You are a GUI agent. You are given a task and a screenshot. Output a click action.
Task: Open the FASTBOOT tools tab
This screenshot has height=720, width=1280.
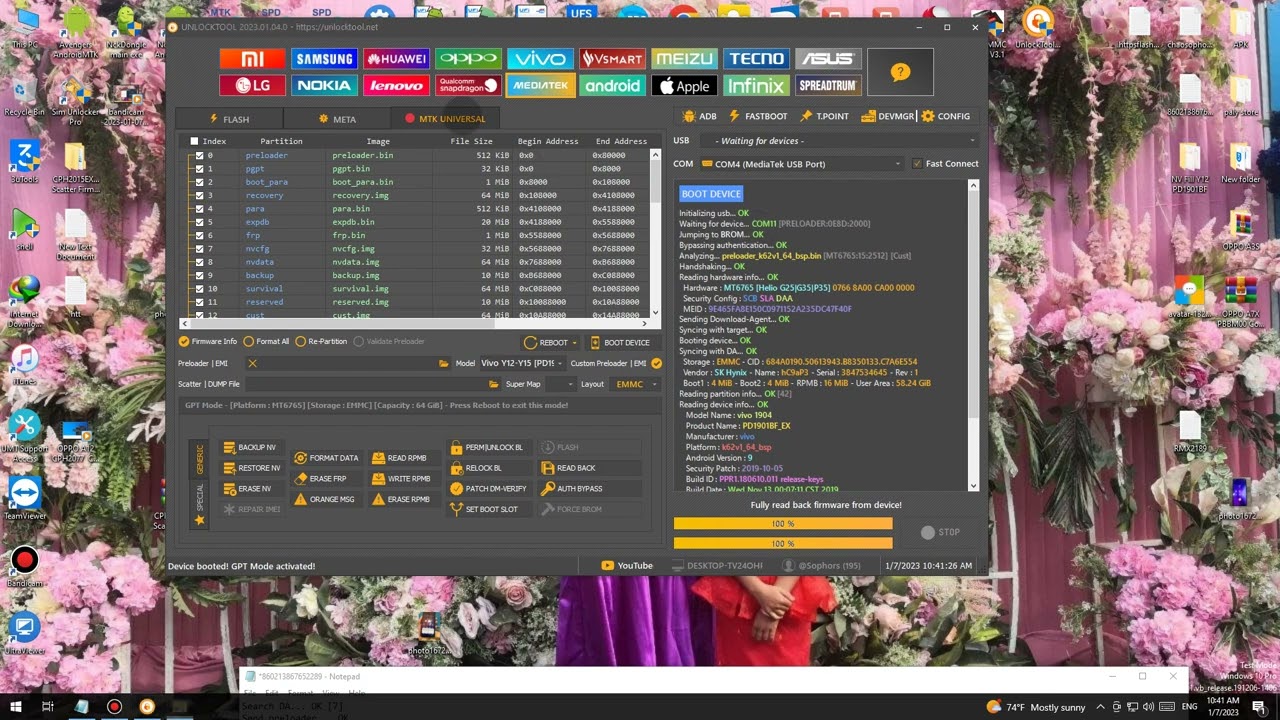[758, 116]
